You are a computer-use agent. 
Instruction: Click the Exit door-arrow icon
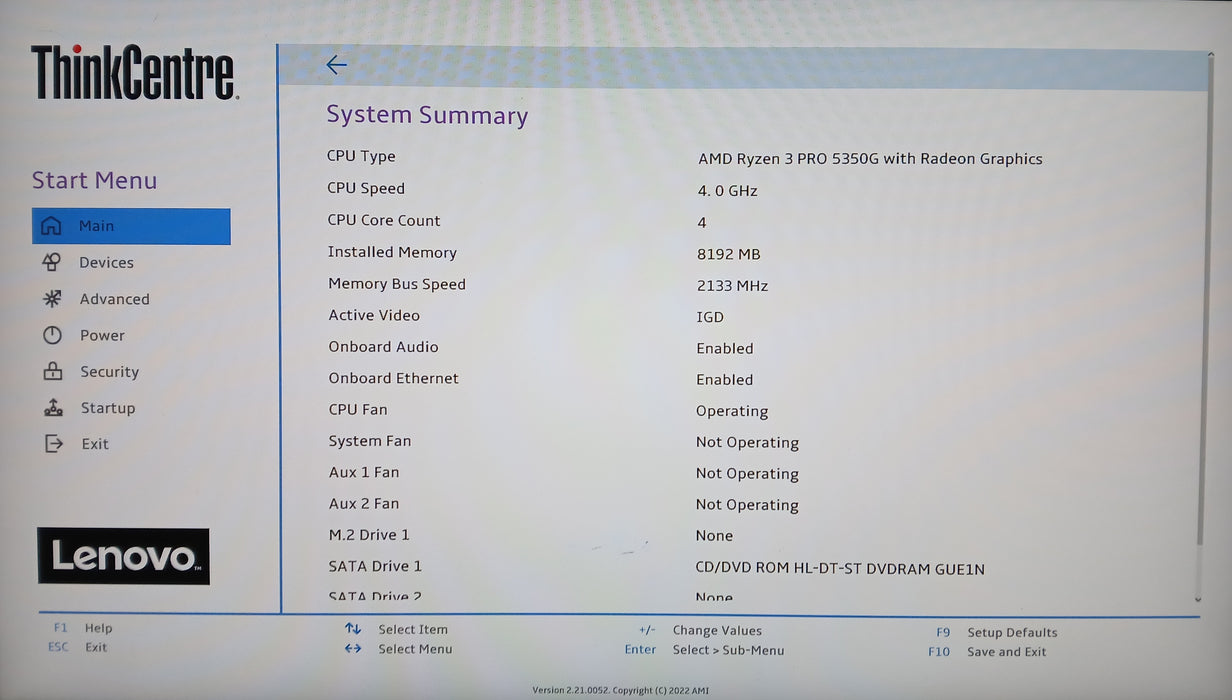(54, 443)
